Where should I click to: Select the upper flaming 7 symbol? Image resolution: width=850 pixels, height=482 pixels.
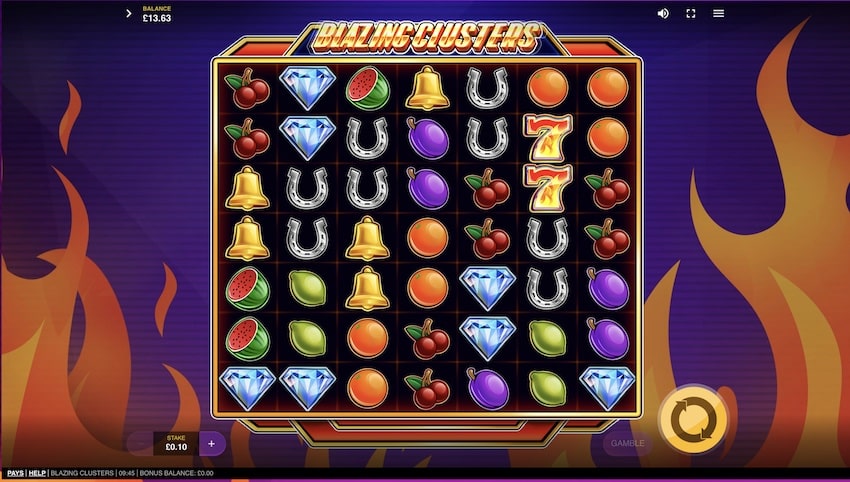point(548,138)
